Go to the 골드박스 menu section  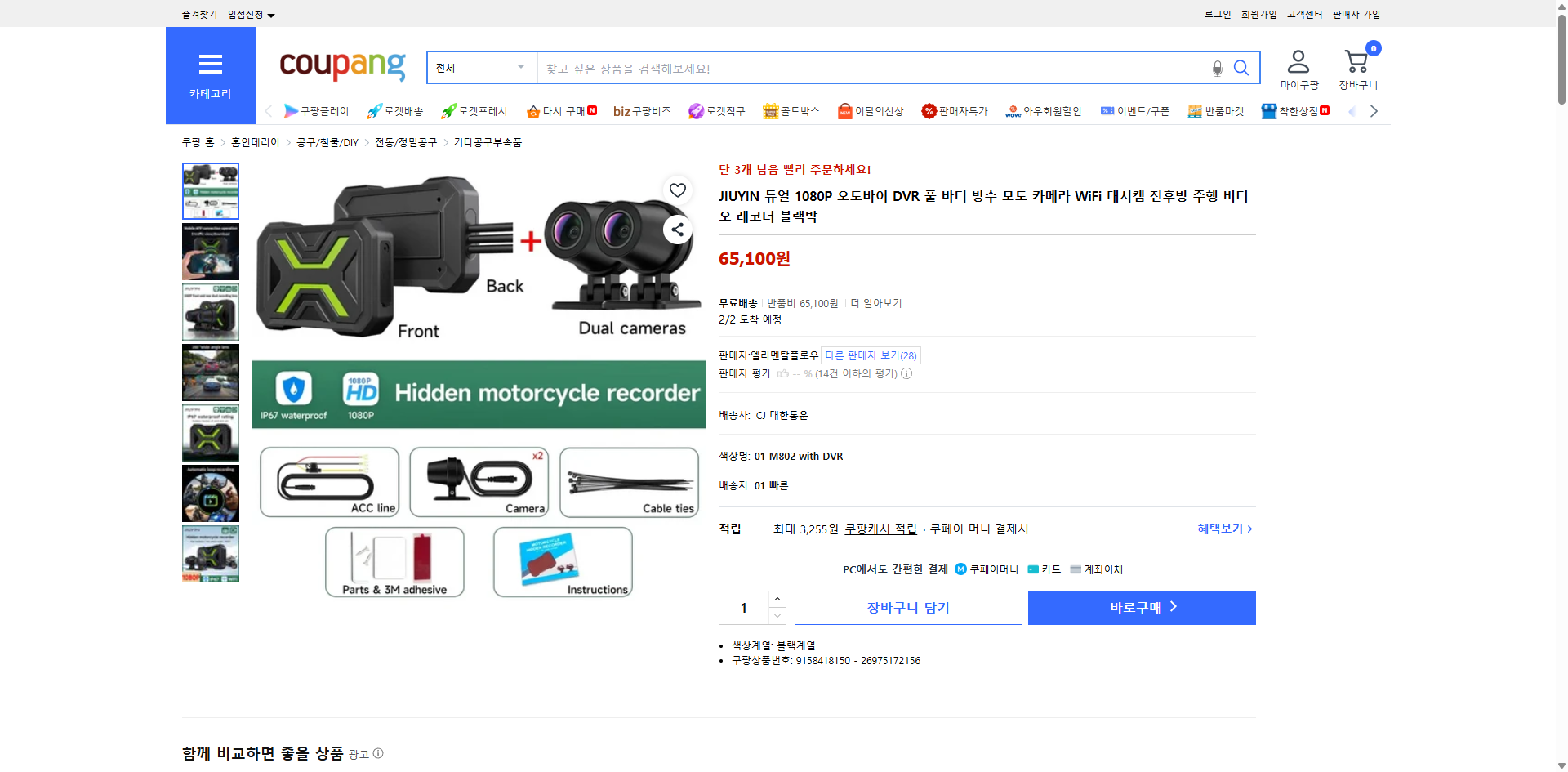point(791,111)
